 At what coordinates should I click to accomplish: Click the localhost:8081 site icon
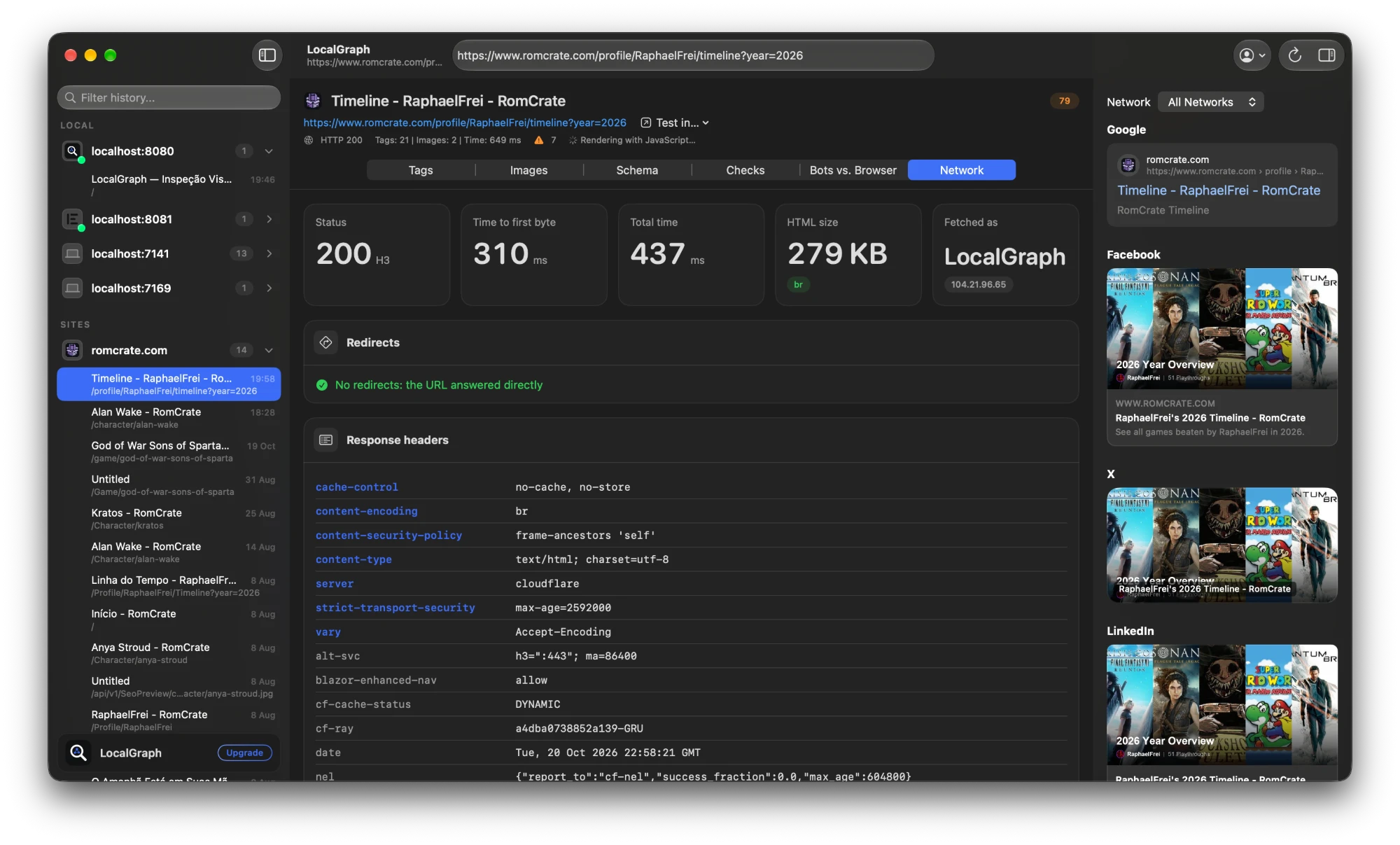click(x=72, y=219)
